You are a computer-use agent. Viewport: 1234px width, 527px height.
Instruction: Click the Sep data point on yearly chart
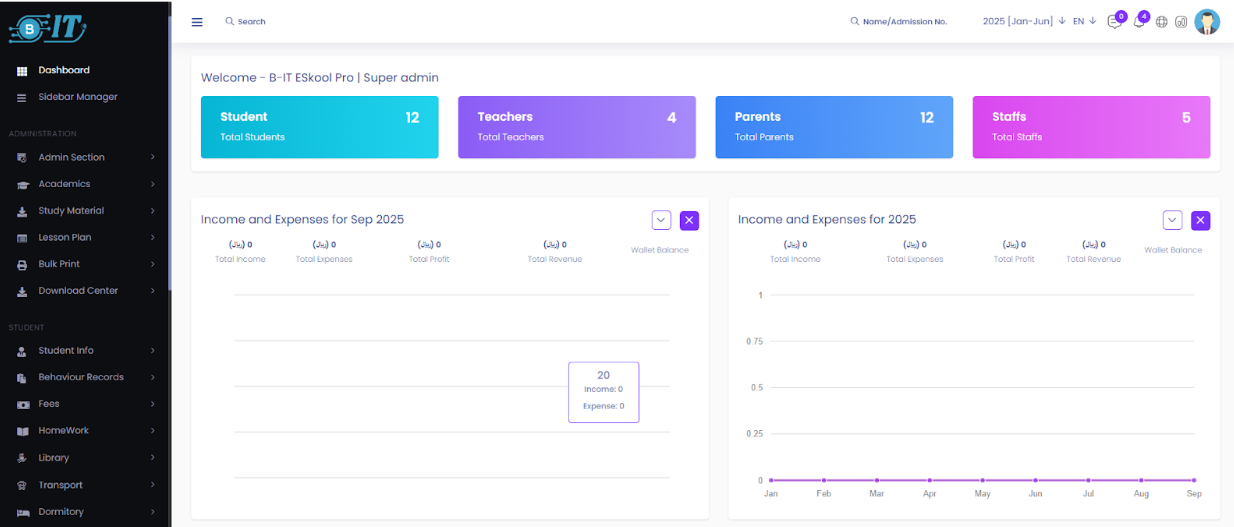click(x=1194, y=481)
